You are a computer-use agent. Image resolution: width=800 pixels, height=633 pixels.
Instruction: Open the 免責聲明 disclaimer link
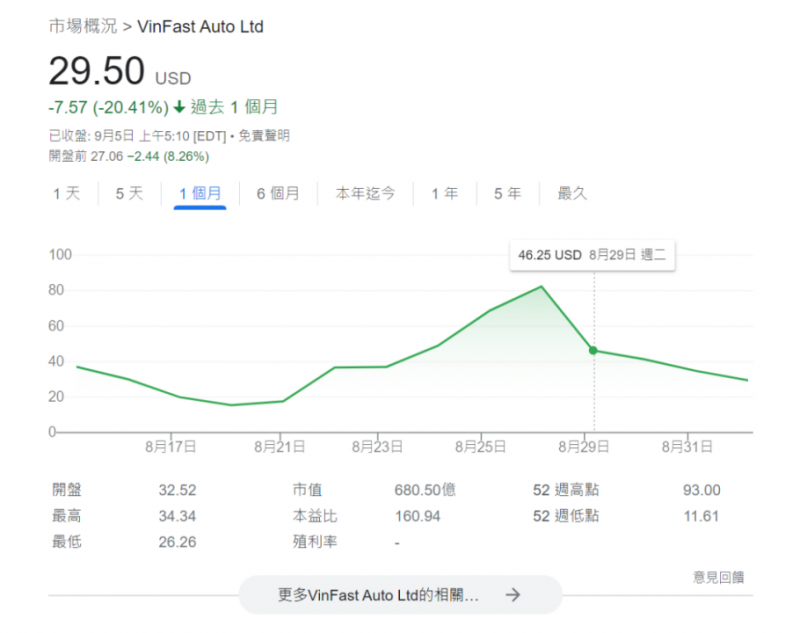264,136
